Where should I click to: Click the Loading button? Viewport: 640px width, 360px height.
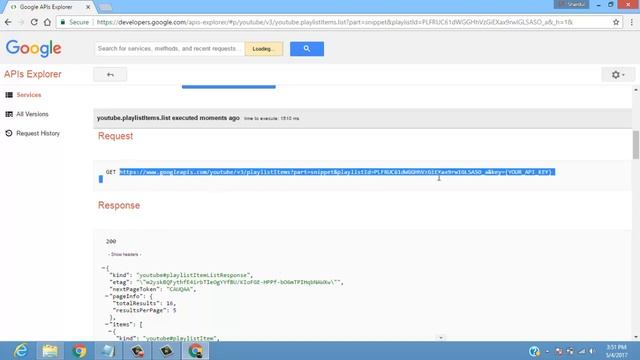(x=264, y=49)
